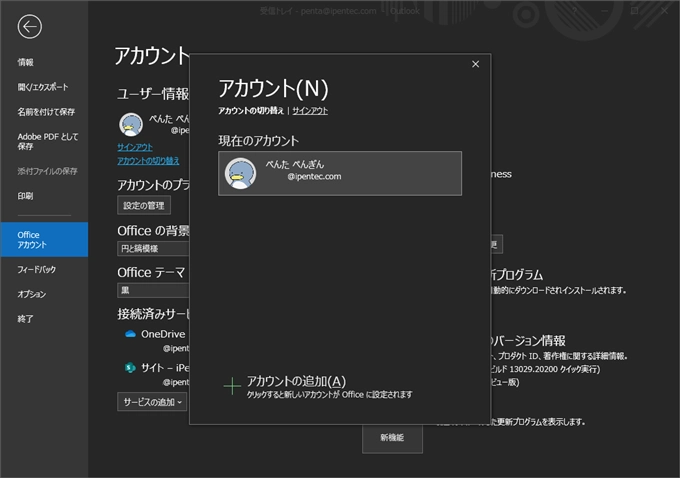The image size is (680, 478).
Task: Click the 設定の管理 button
Action: [144, 205]
